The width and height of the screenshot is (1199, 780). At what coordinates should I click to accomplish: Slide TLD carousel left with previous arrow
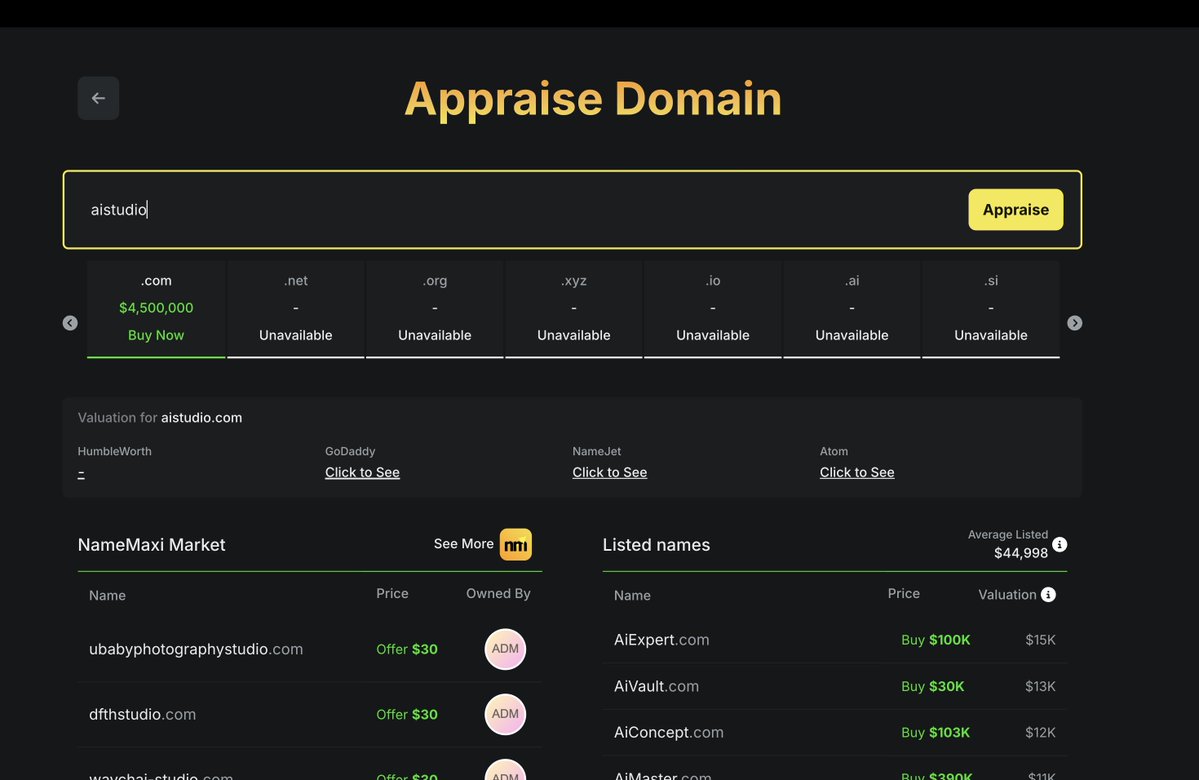(70, 323)
